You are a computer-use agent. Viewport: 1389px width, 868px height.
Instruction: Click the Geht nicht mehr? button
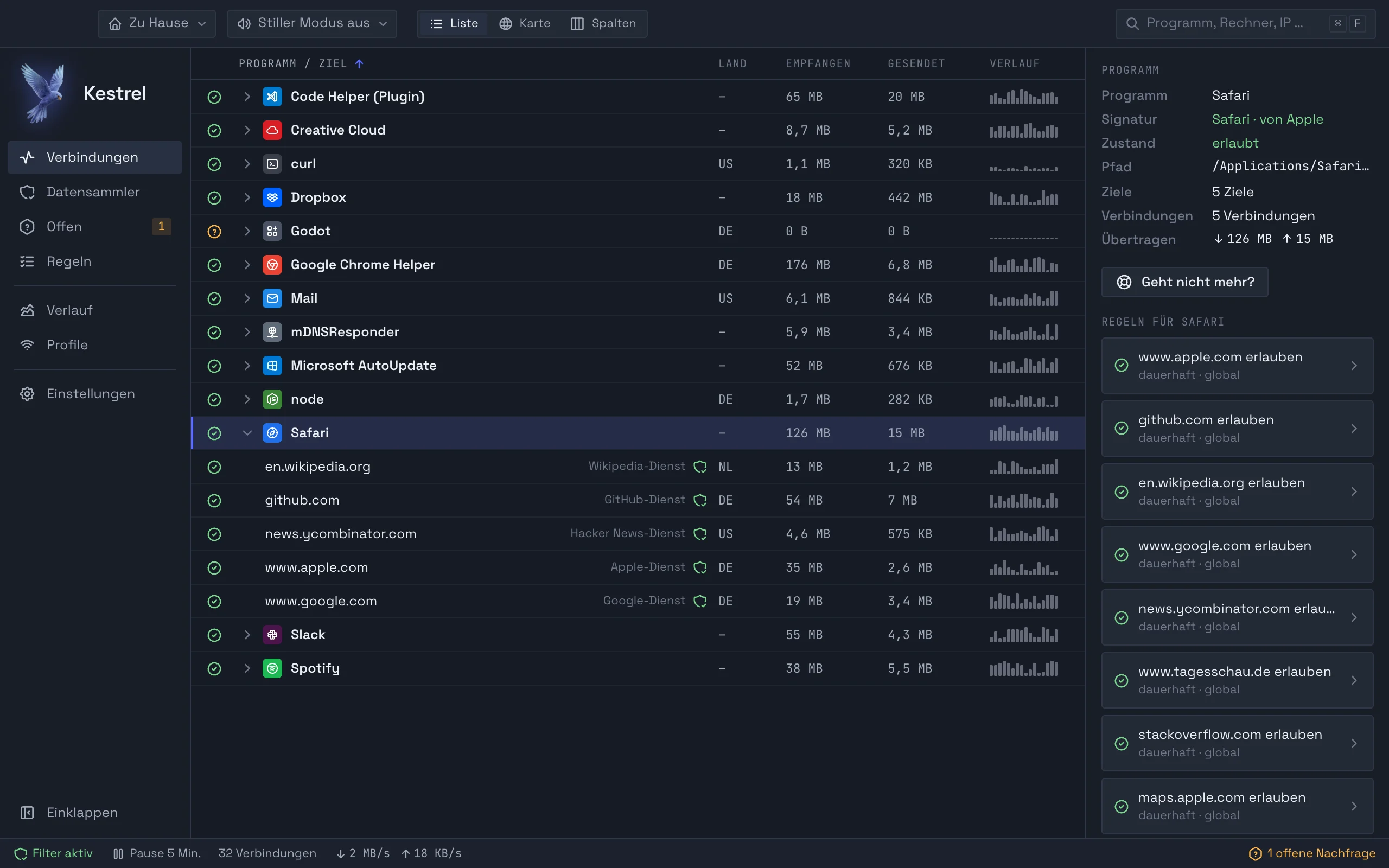tap(1184, 282)
